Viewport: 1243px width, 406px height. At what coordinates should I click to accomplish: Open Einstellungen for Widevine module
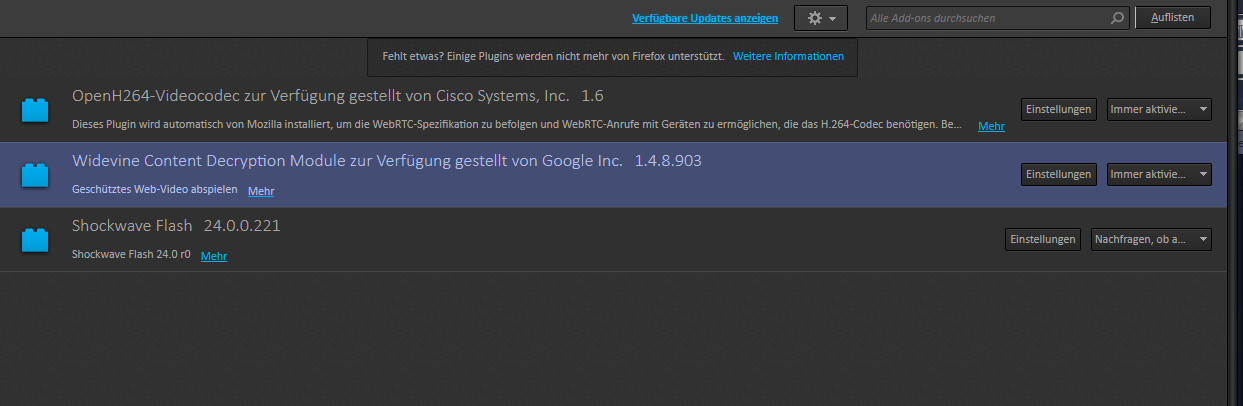pos(1059,174)
